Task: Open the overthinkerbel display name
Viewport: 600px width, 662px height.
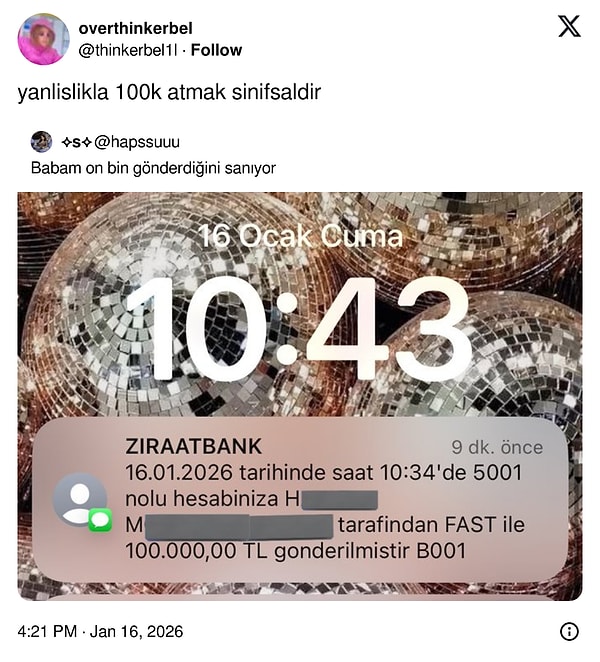Action: click(x=136, y=29)
